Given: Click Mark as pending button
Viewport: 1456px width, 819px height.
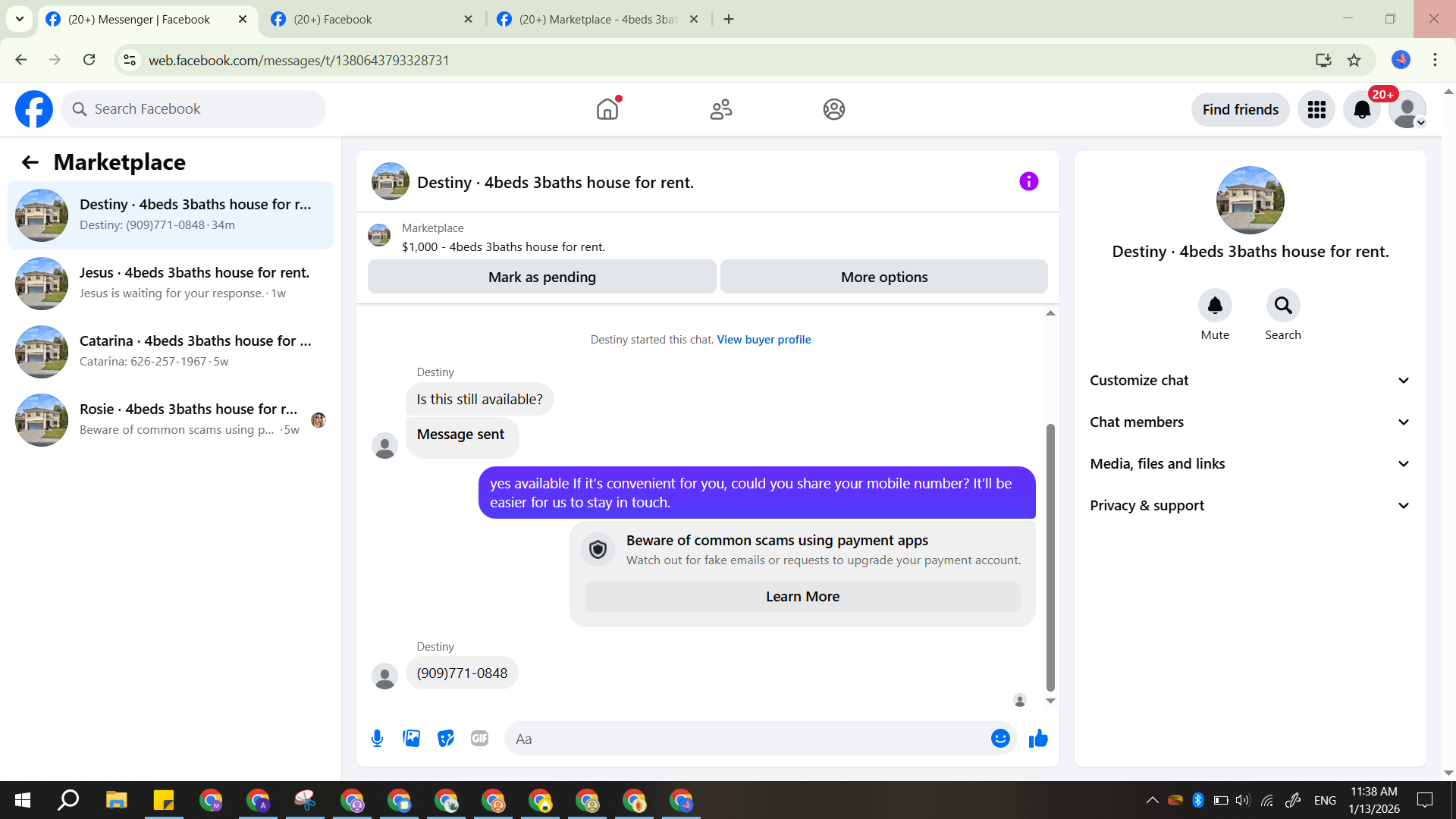Looking at the screenshot, I should 541,277.
